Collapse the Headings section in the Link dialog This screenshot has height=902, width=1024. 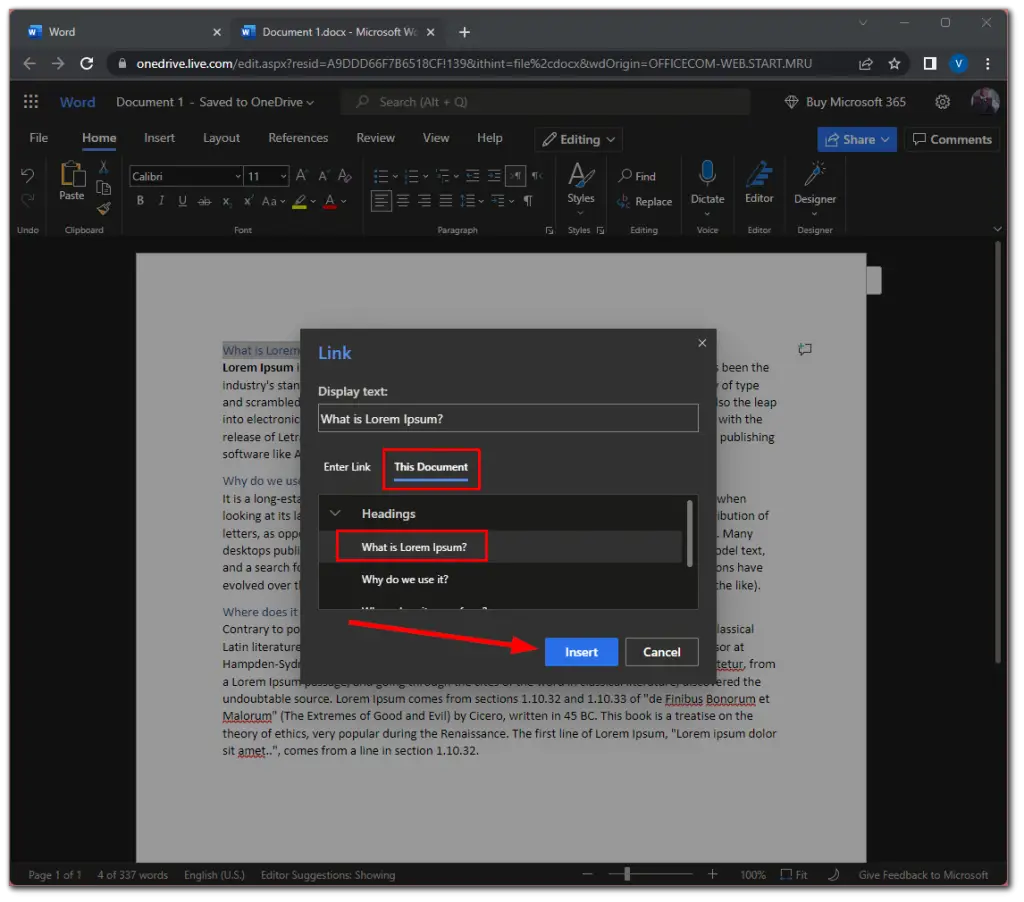[x=336, y=513]
